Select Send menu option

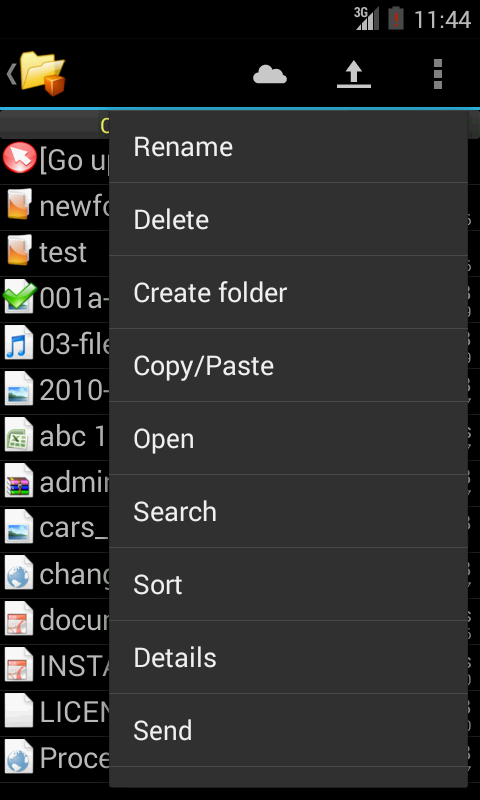click(x=288, y=730)
